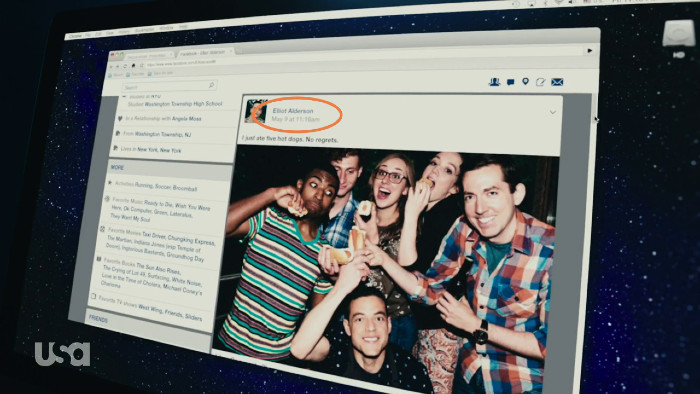Viewport: 700px width, 394px height.
Task: Open the Elliot Alderson name link on post
Action: pyautogui.click(x=293, y=111)
